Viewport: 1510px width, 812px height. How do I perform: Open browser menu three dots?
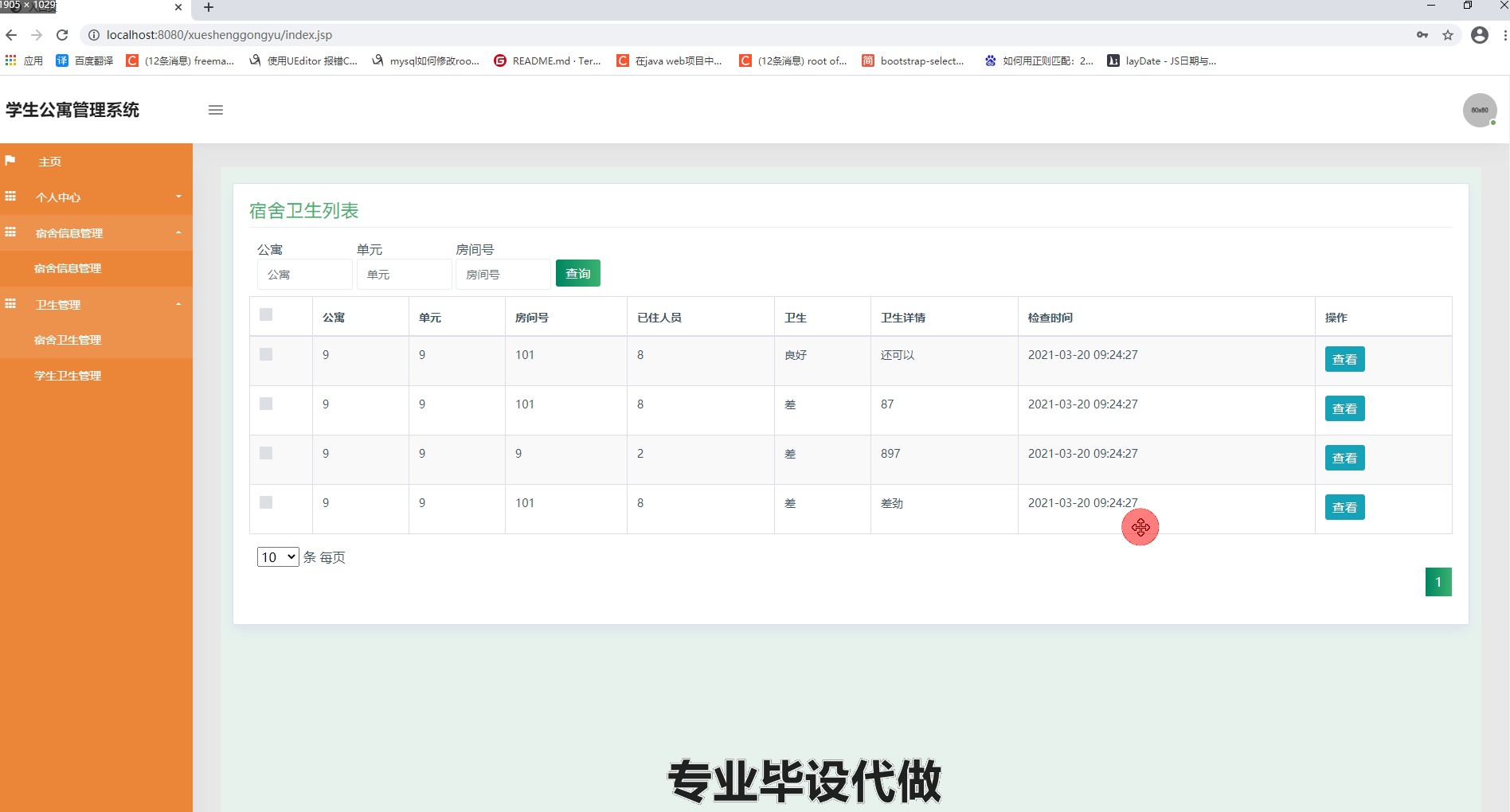pyautogui.click(x=1504, y=35)
